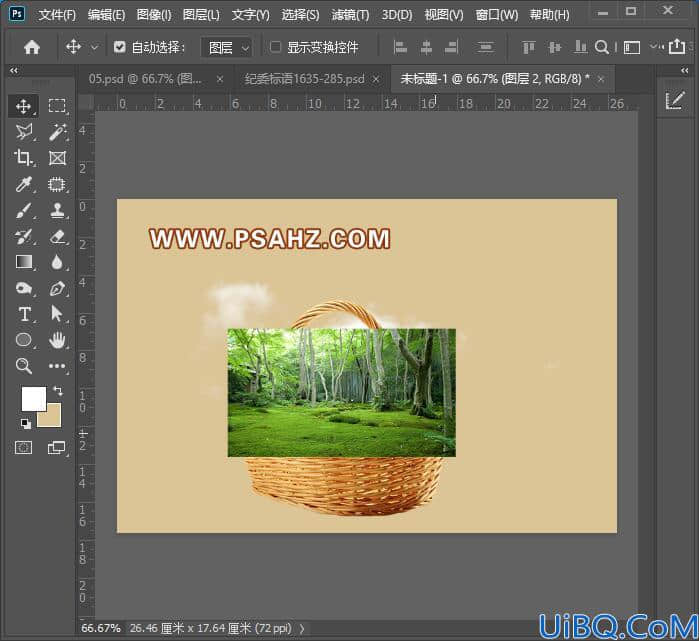Select the Hand tool
Image resolution: width=699 pixels, height=641 pixels.
[57, 340]
